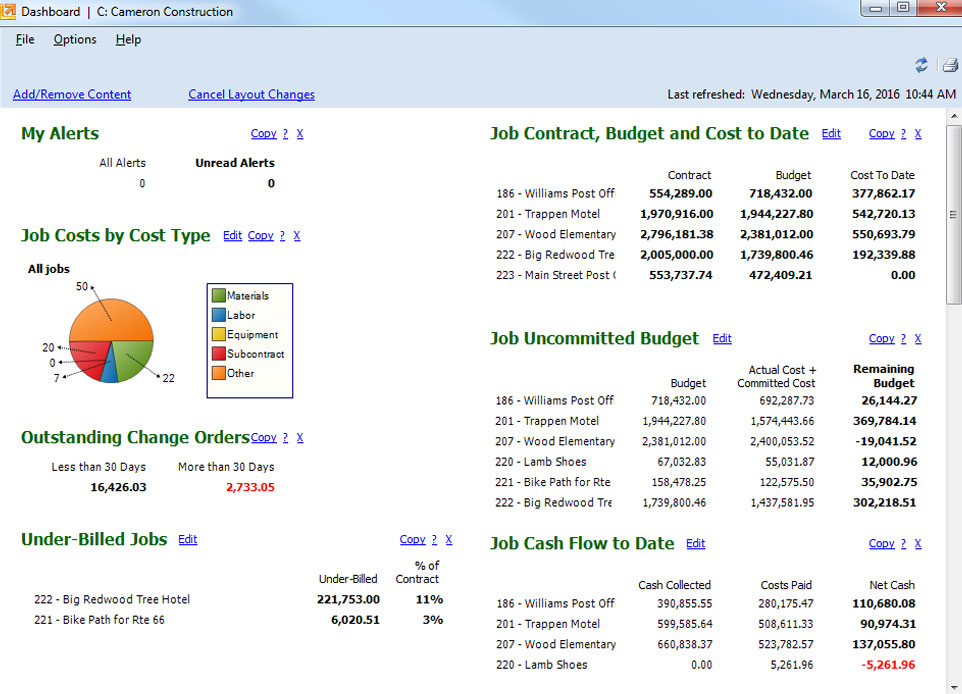Edit the Under-Billed Jobs panel
The height and width of the screenshot is (694, 962).
(188, 539)
